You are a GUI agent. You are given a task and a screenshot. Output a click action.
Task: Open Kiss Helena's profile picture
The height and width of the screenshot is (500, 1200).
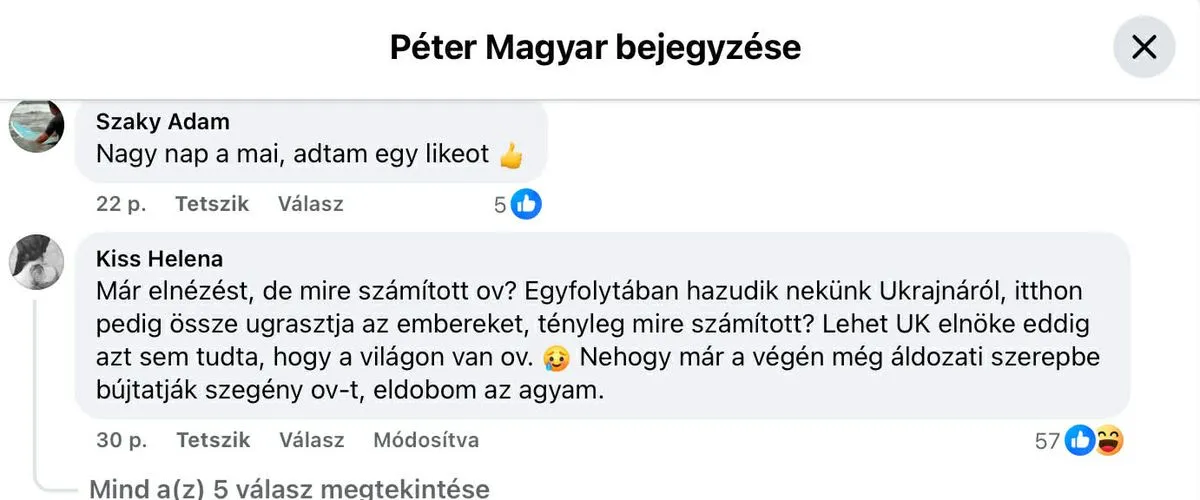point(37,263)
